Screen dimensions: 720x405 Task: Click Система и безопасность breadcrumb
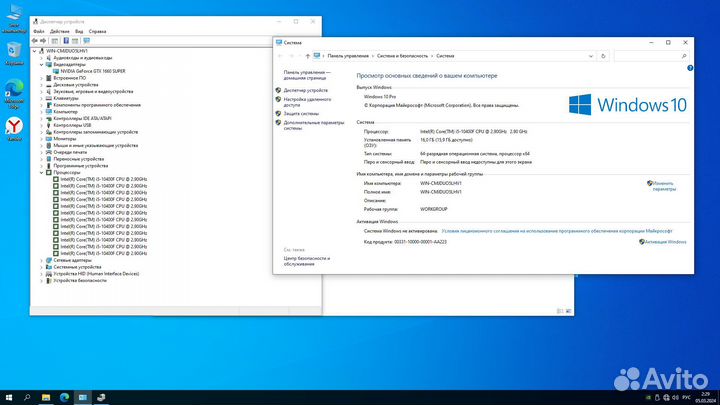coord(402,56)
